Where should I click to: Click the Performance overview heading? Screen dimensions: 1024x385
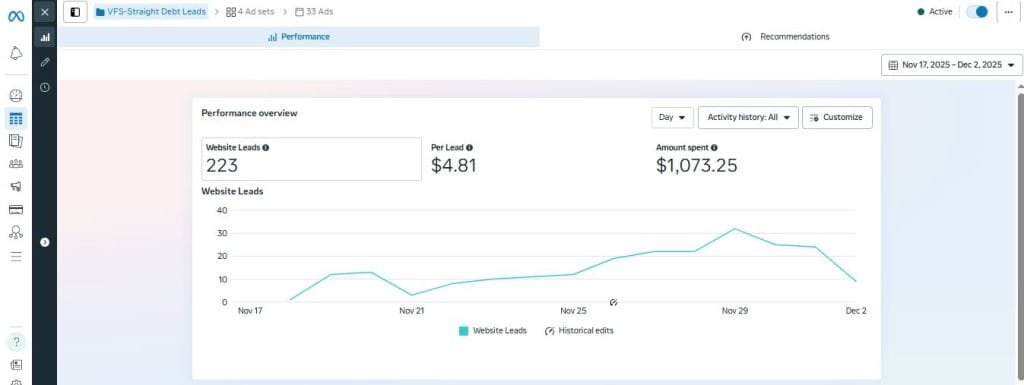[x=249, y=113]
